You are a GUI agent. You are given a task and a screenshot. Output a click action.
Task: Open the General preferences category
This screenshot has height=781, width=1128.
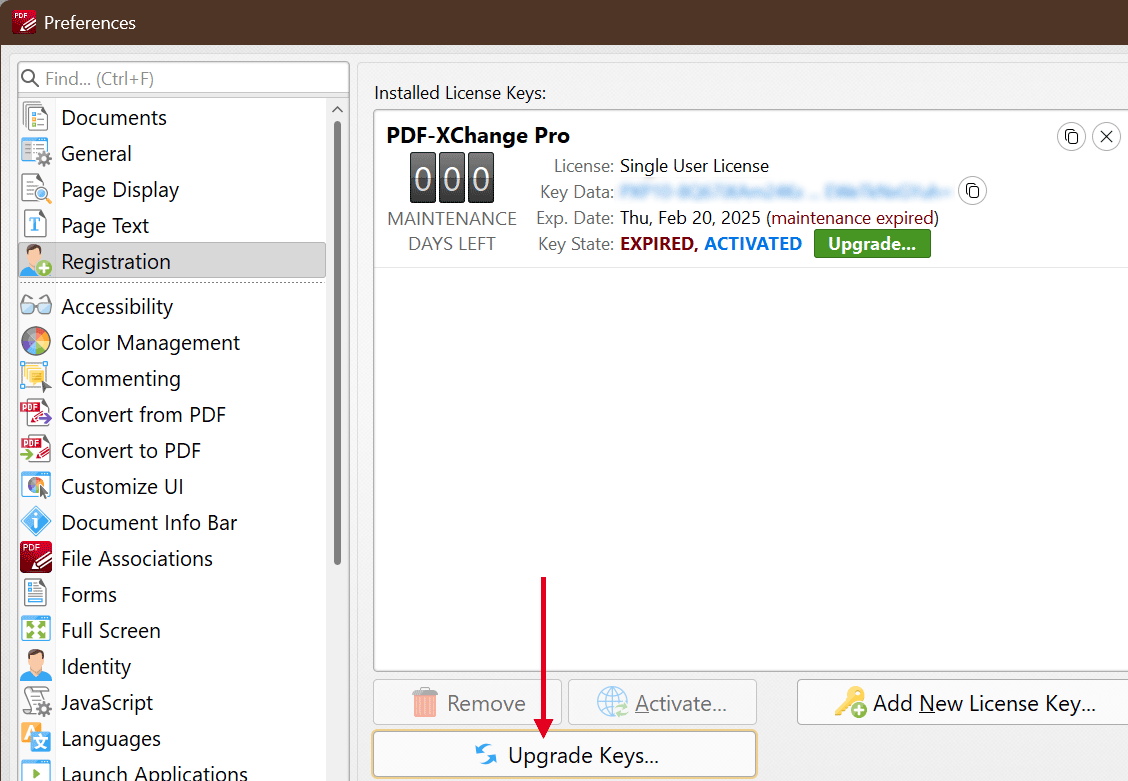(x=172, y=153)
